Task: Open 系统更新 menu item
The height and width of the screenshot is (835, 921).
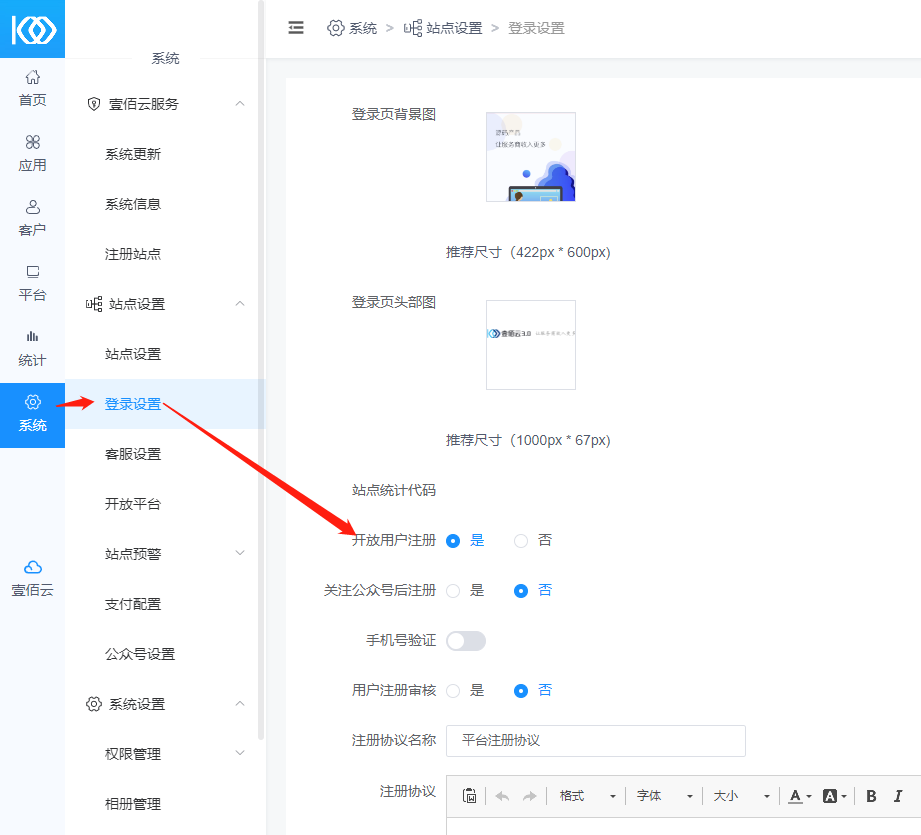Action: (x=133, y=154)
